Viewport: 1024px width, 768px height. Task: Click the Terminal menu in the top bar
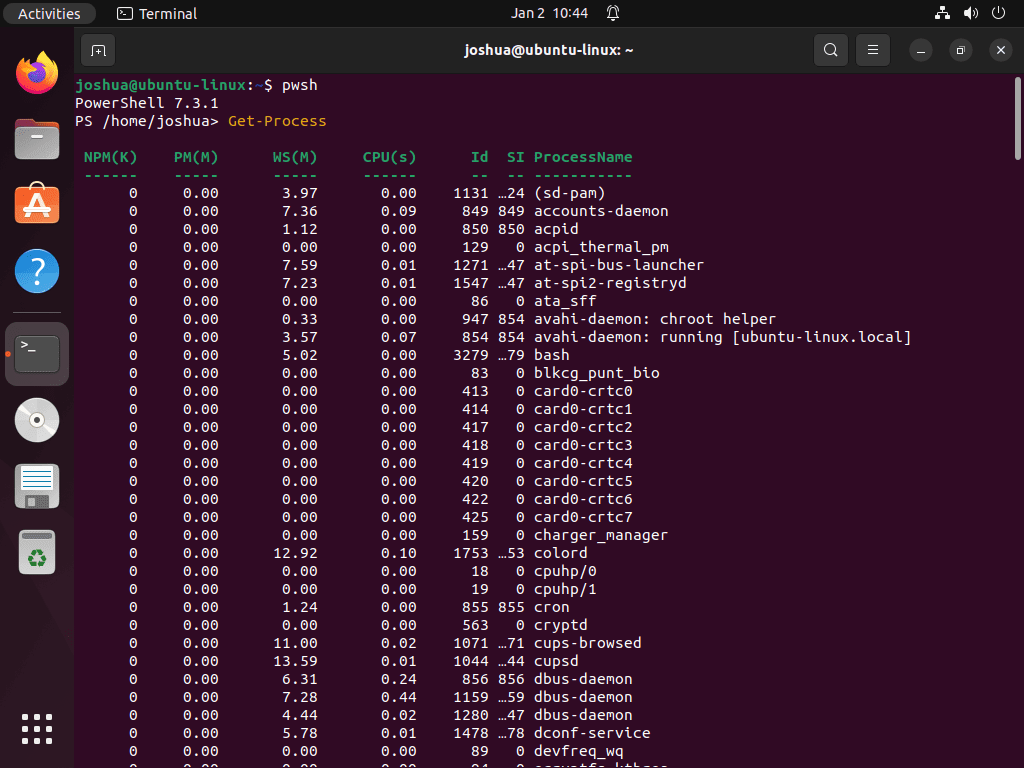(156, 13)
